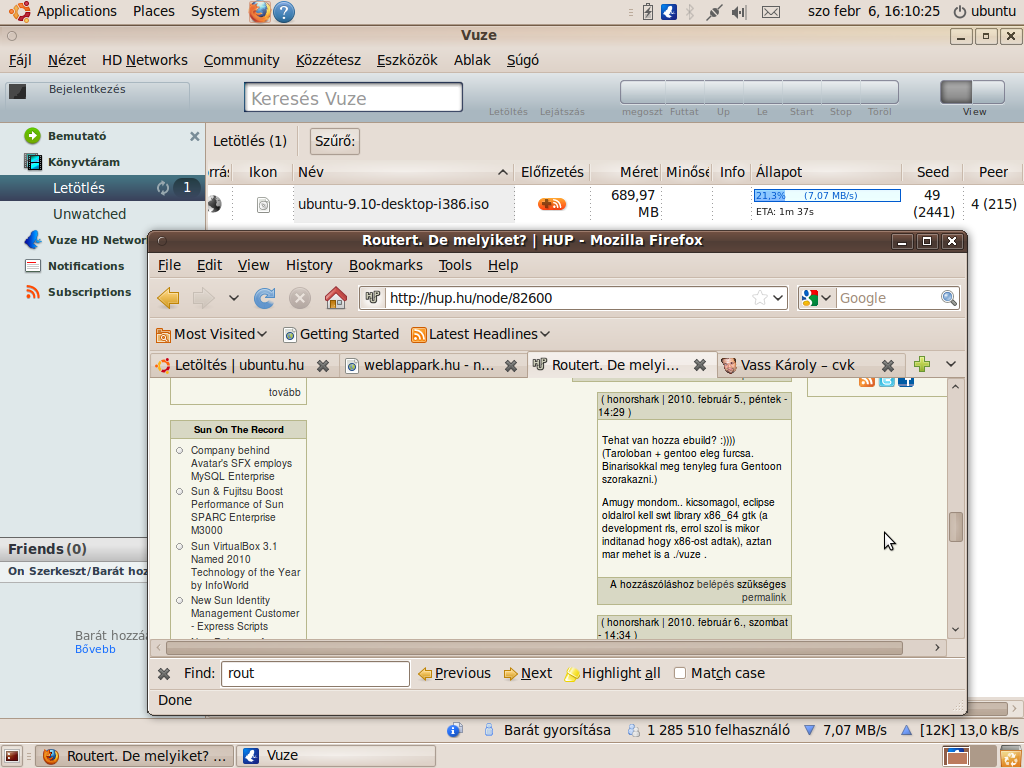This screenshot has height=768, width=1024.
Task: Click the belépés link in the comment
Action: (715, 584)
